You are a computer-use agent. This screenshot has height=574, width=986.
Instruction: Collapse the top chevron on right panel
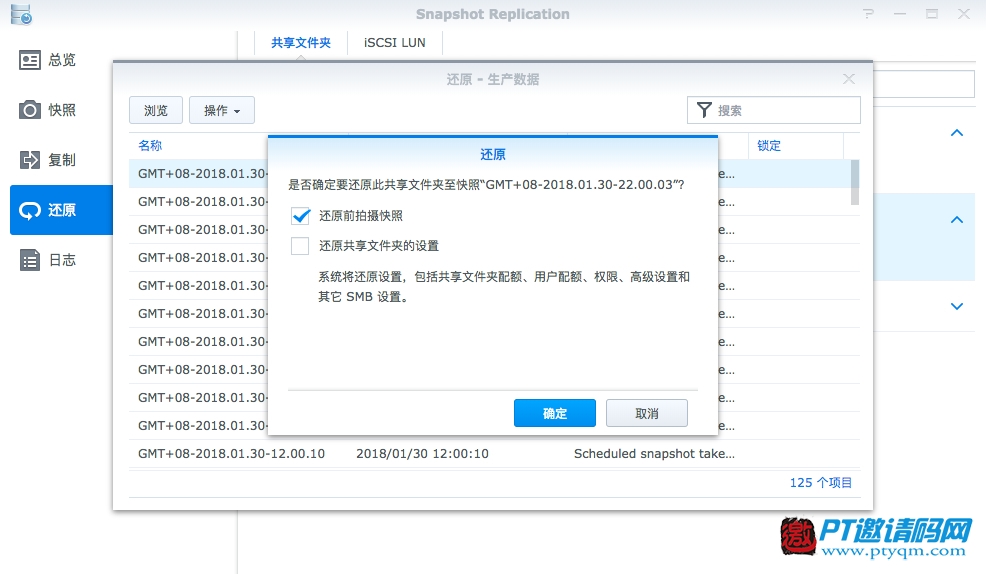[x=957, y=133]
